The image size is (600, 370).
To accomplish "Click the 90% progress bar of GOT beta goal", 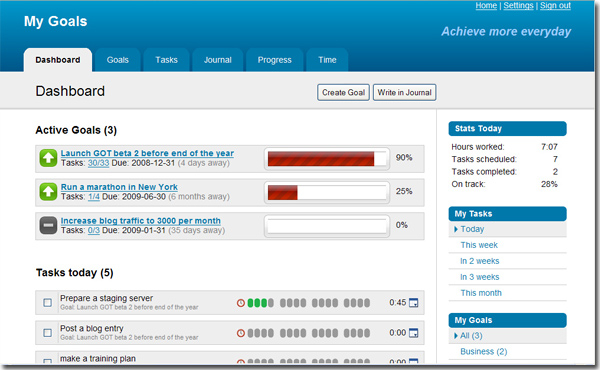I will (x=327, y=158).
